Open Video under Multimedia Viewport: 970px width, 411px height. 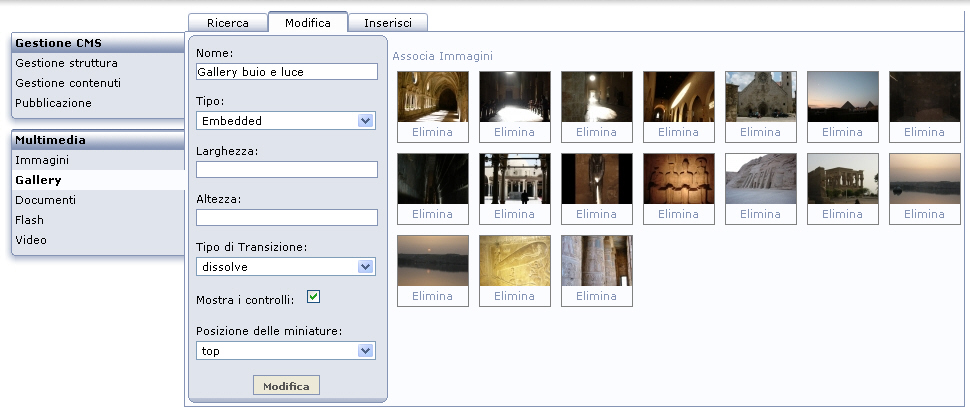31,240
